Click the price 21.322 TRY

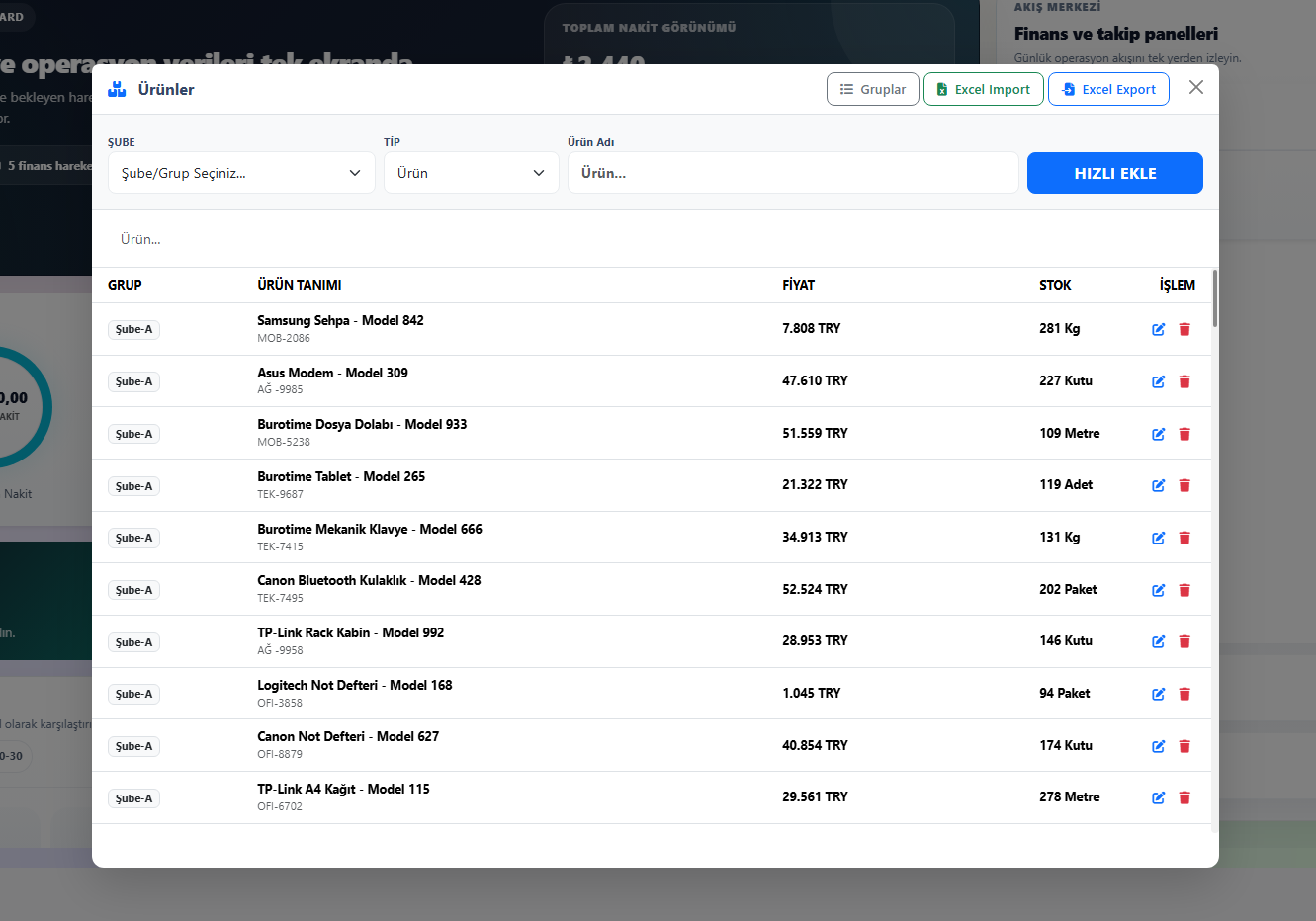click(x=815, y=484)
